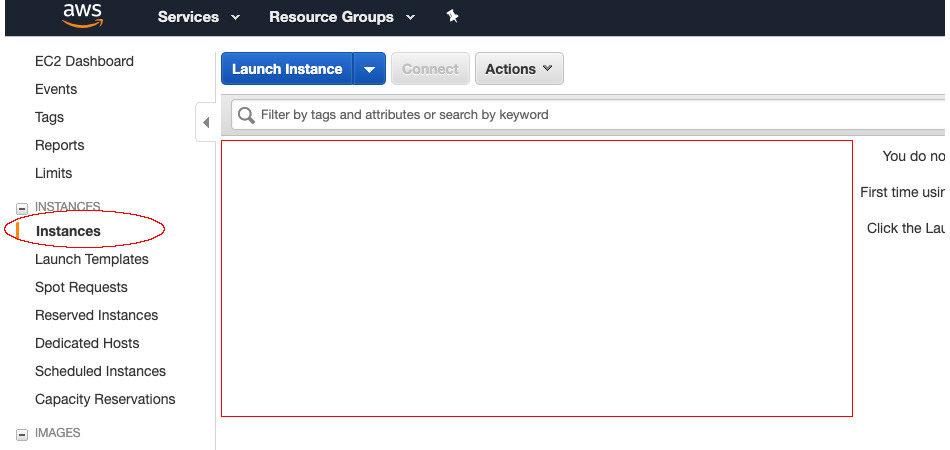The width and height of the screenshot is (950, 450).
Task: Click the pin shortcut icon
Action: pyautogui.click(x=452, y=16)
